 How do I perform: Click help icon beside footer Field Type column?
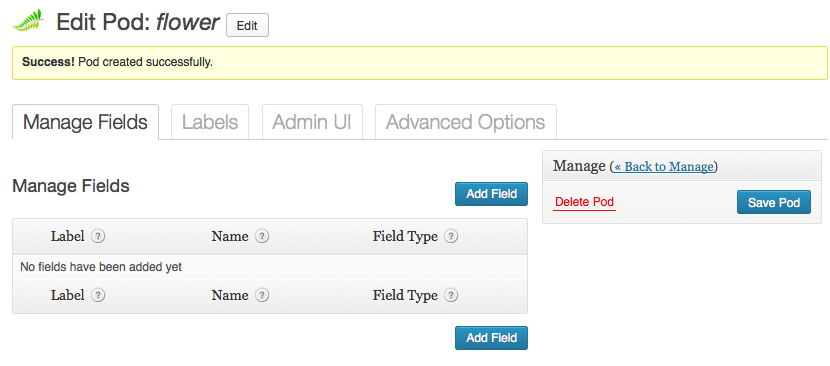click(x=451, y=295)
